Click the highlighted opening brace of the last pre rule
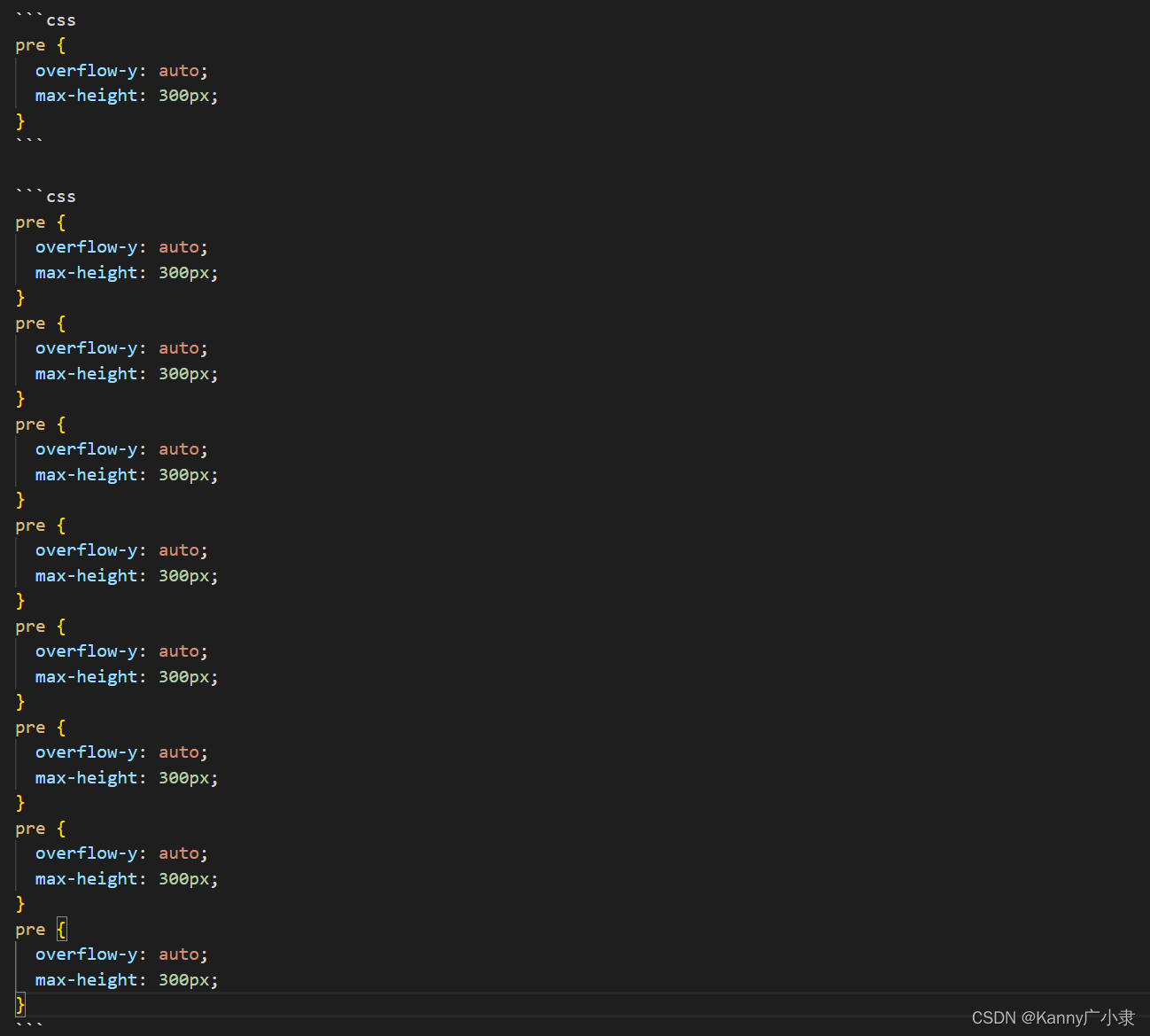 (61, 929)
